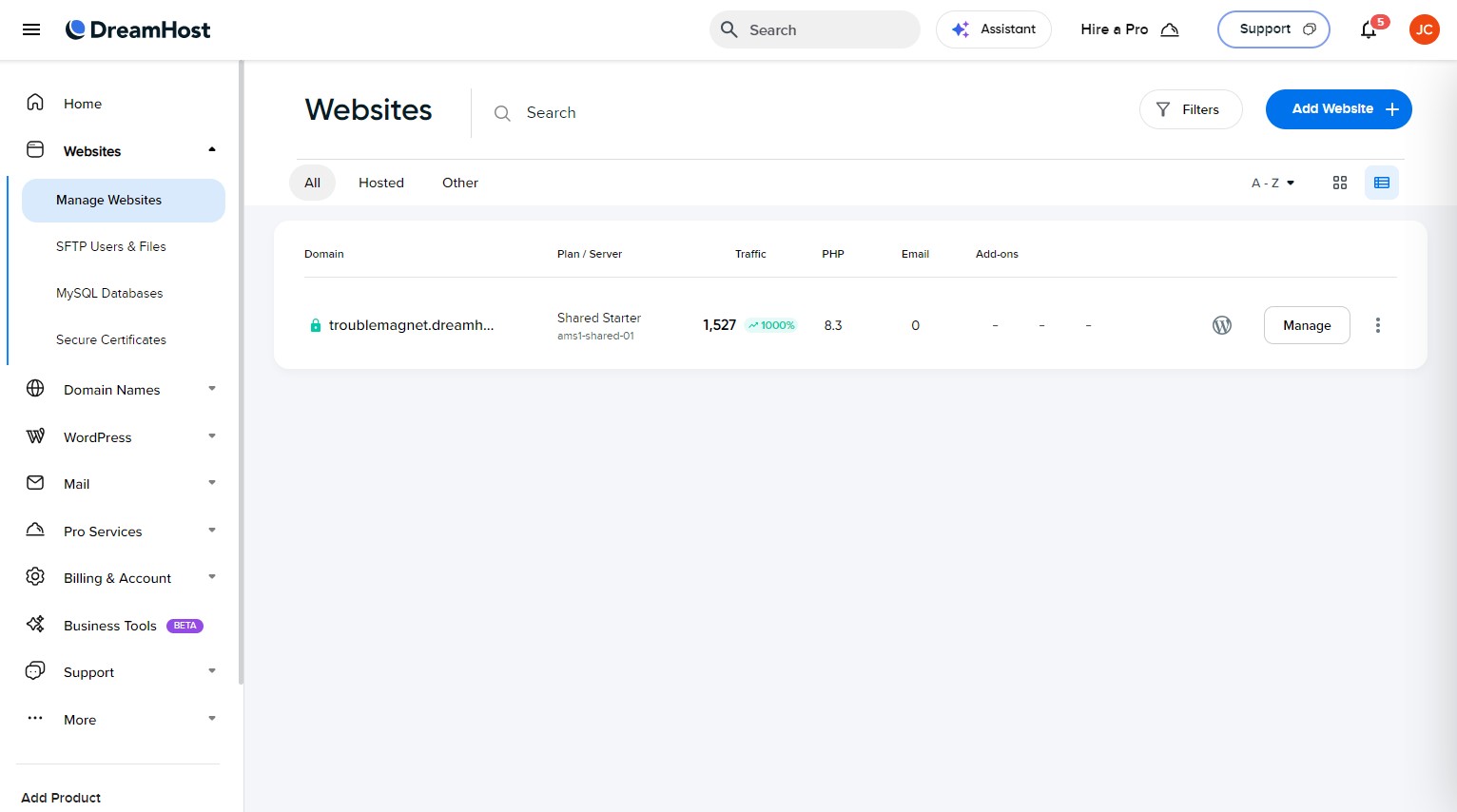Click the DreamHost logo
The height and width of the screenshot is (812, 1457).
tap(138, 29)
